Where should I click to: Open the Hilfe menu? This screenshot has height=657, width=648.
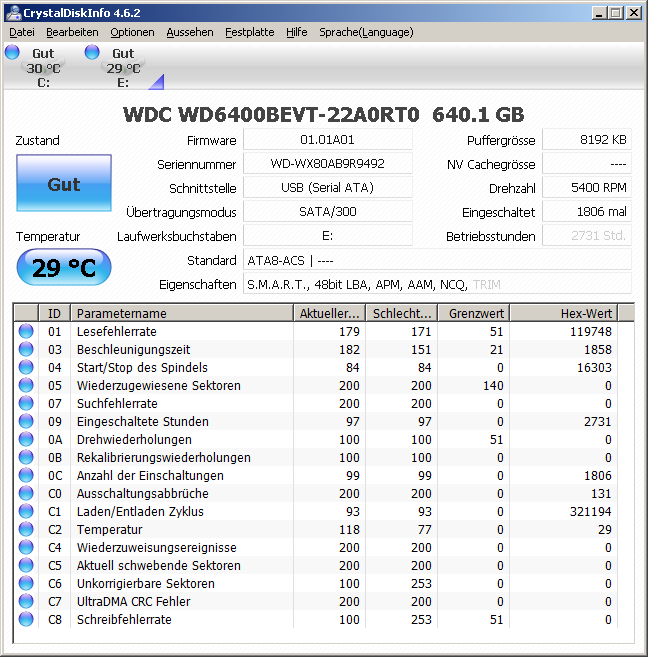297,32
